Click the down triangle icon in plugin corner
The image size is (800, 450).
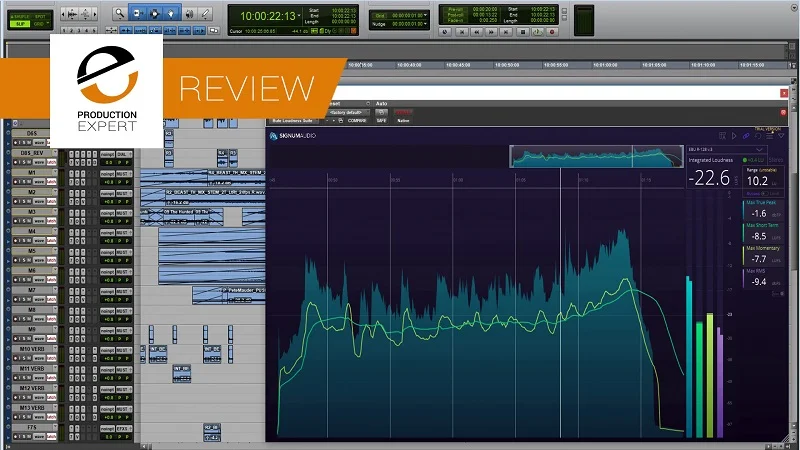click(781, 136)
